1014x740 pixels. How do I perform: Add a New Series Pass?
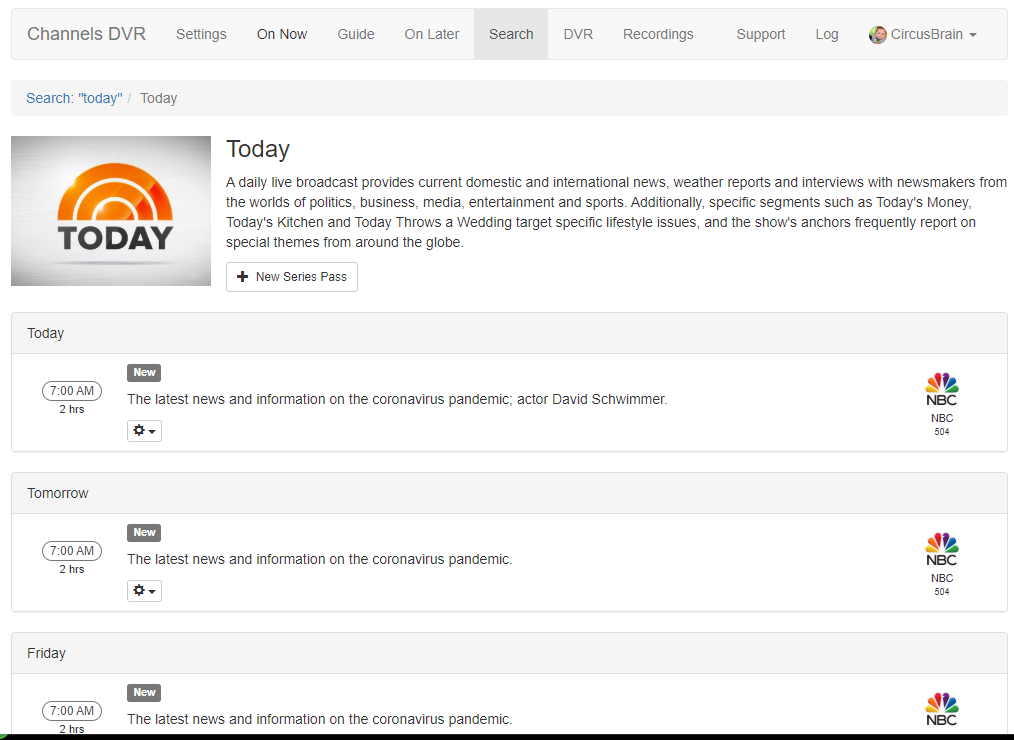(x=292, y=277)
